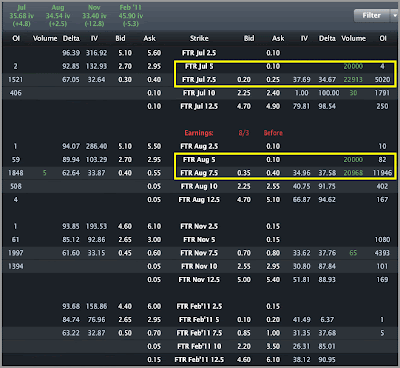The image size is (400, 368).
Task: Click the FTR Jul 10 put bid 2.25
Action: [244, 93]
